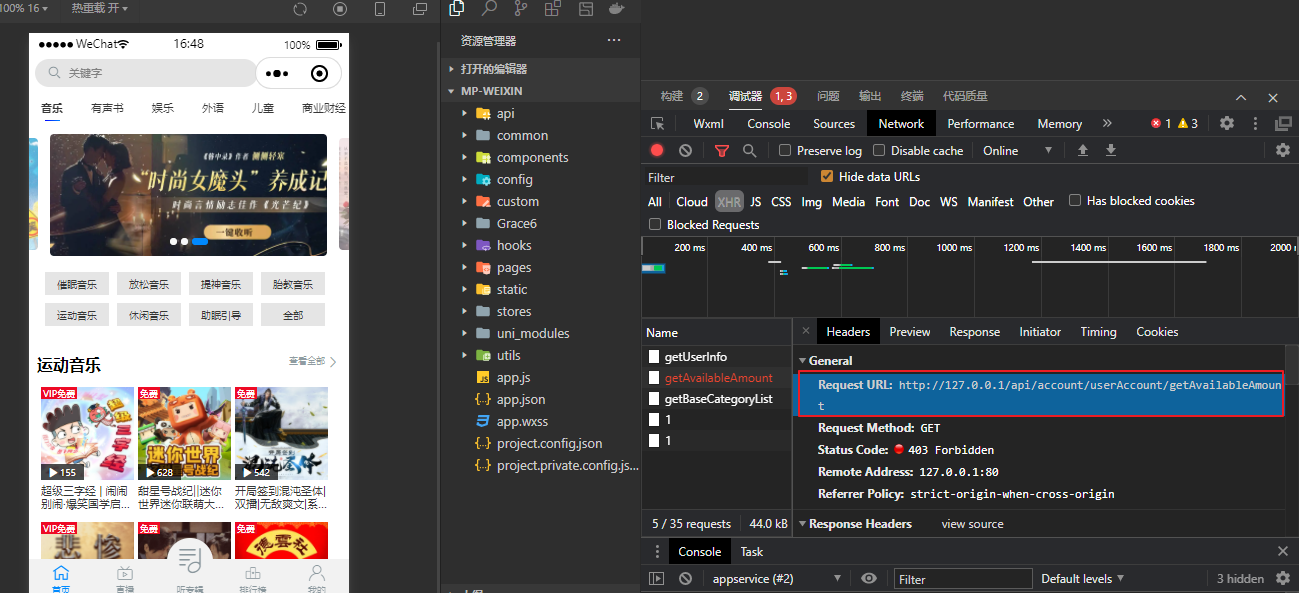Screen dimensions: 1299x593
Task: Uncheck Hide data URLs
Action: click(827, 176)
